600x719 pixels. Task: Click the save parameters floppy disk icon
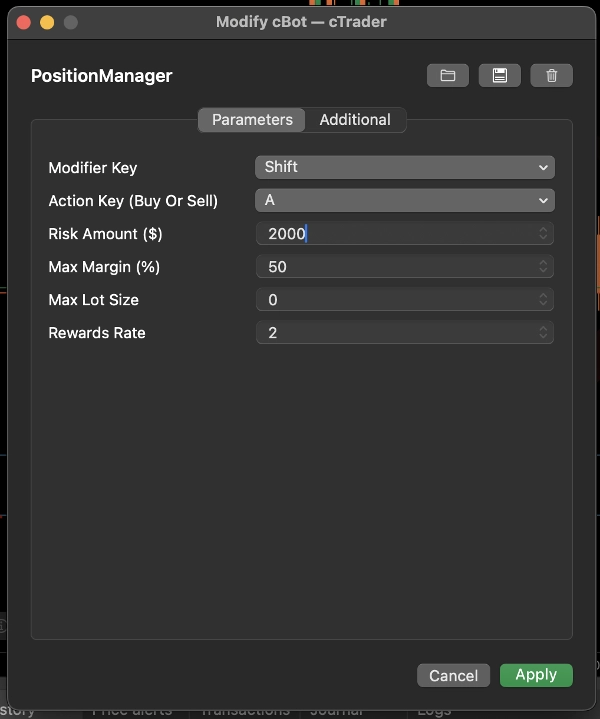pyautogui.click(x=500, y=76)
